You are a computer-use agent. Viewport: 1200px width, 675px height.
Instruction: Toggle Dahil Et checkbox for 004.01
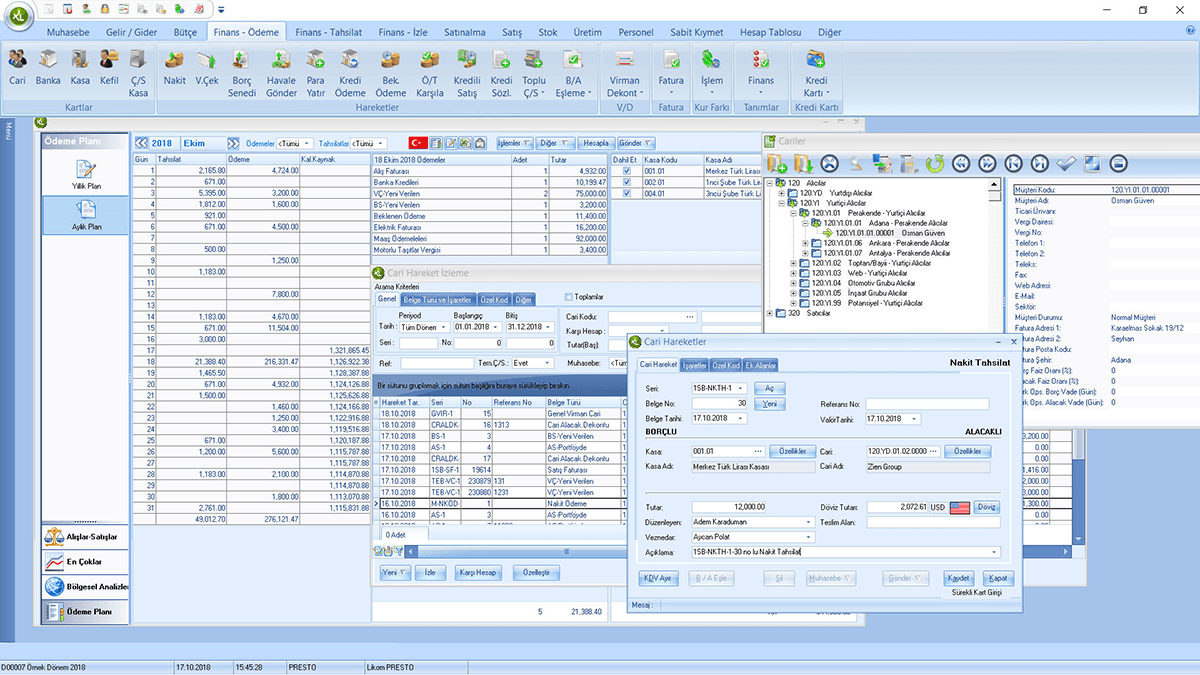[x=627, y=194]
